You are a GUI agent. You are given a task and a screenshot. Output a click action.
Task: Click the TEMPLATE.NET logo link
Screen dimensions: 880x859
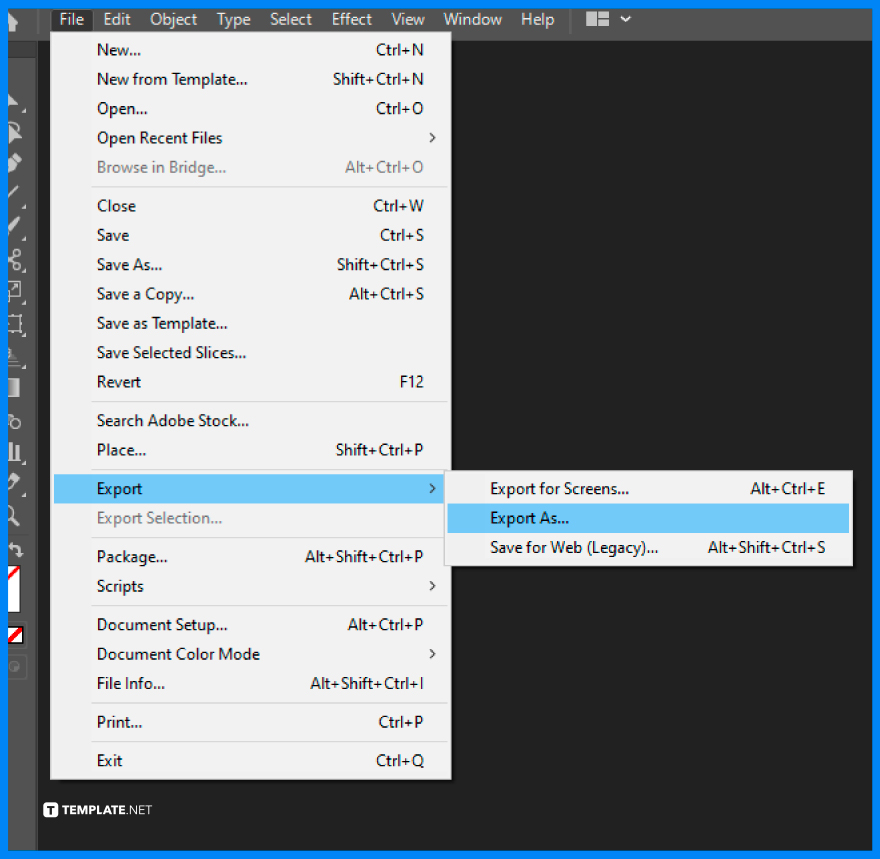pyautogui.click(x=97, y=810)
